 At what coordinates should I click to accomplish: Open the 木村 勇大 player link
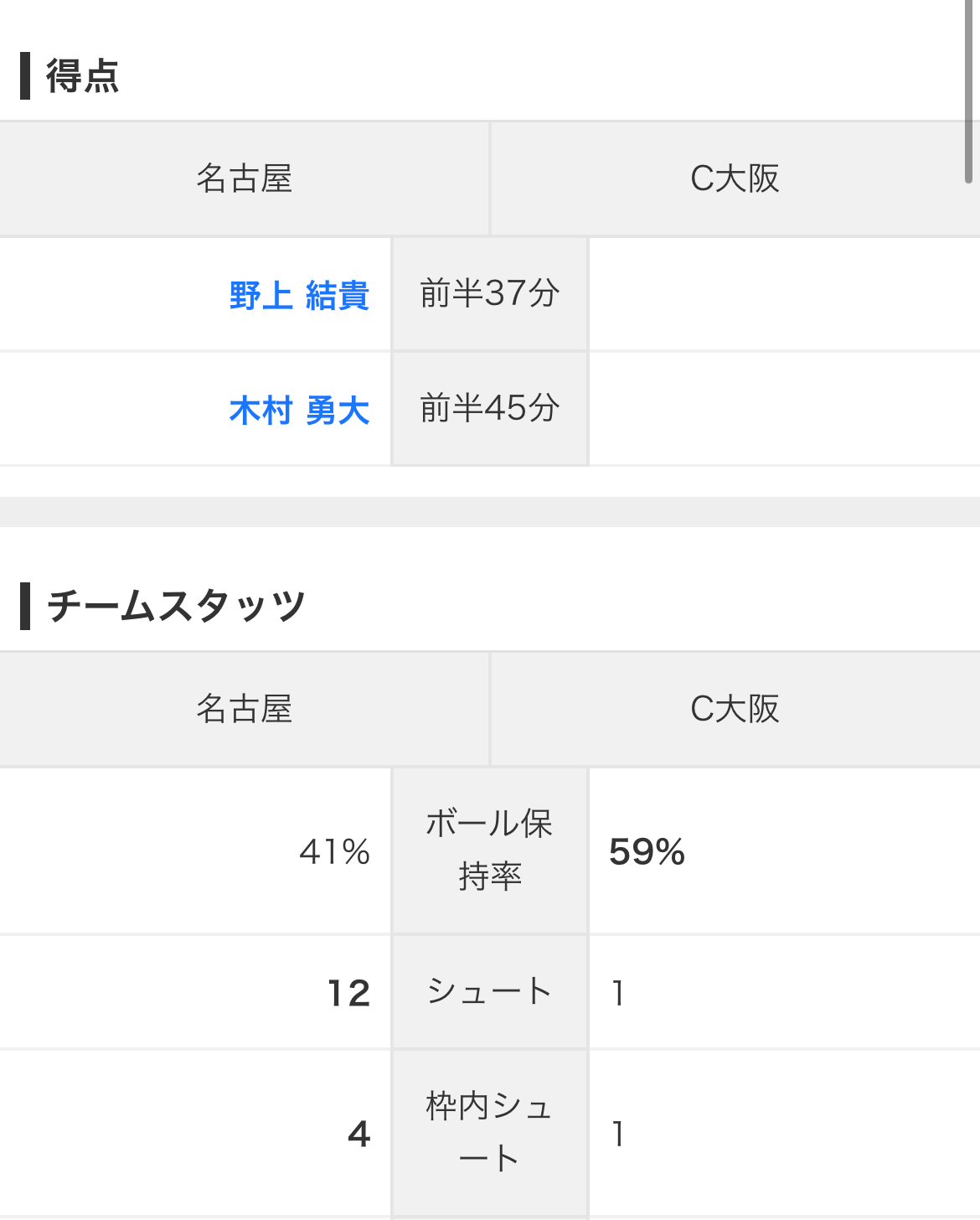click(x=299, y=411)
